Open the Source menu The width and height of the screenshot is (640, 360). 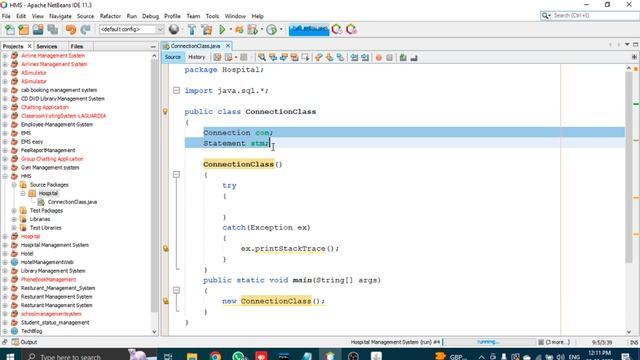point(85,16)
